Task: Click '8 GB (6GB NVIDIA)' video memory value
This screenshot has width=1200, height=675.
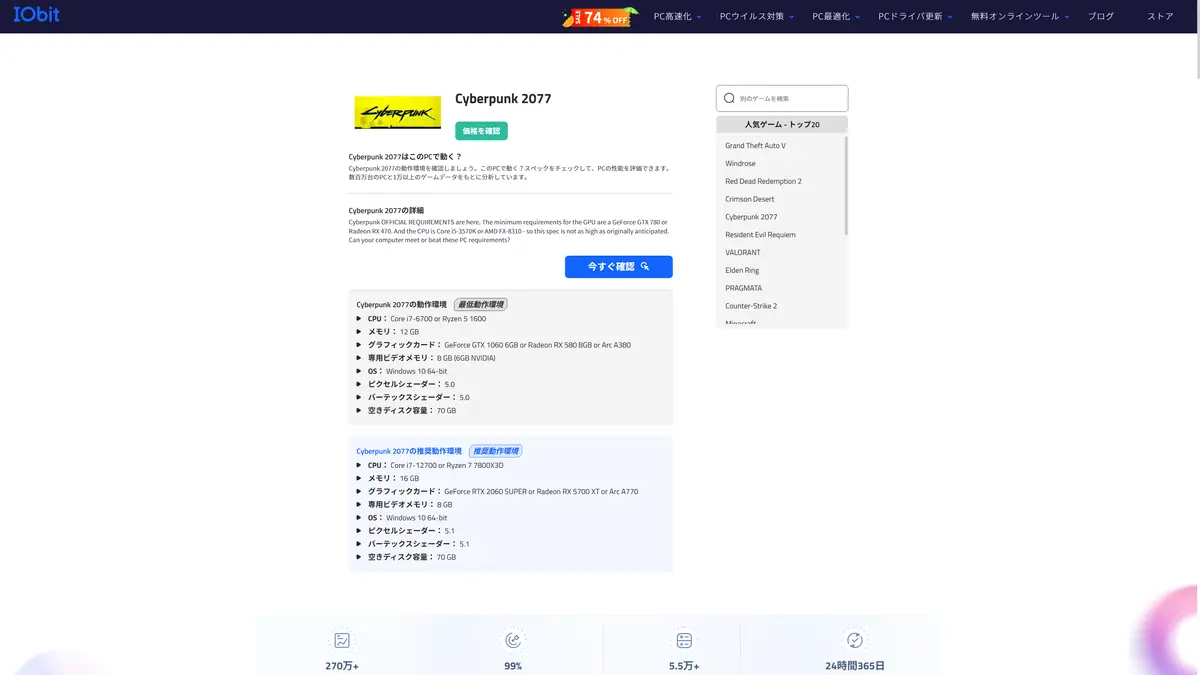Action: tap(466, 358)
